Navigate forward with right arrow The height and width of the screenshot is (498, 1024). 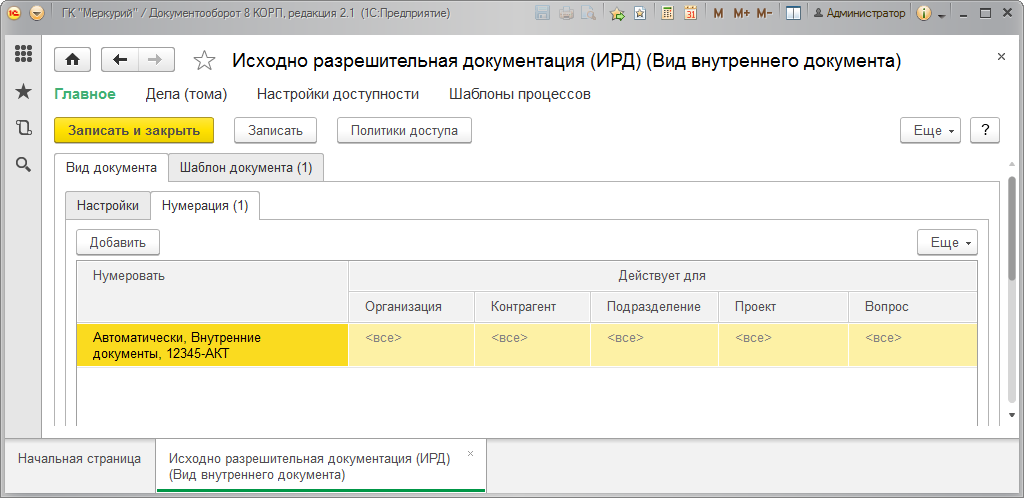tap(156, 60)
